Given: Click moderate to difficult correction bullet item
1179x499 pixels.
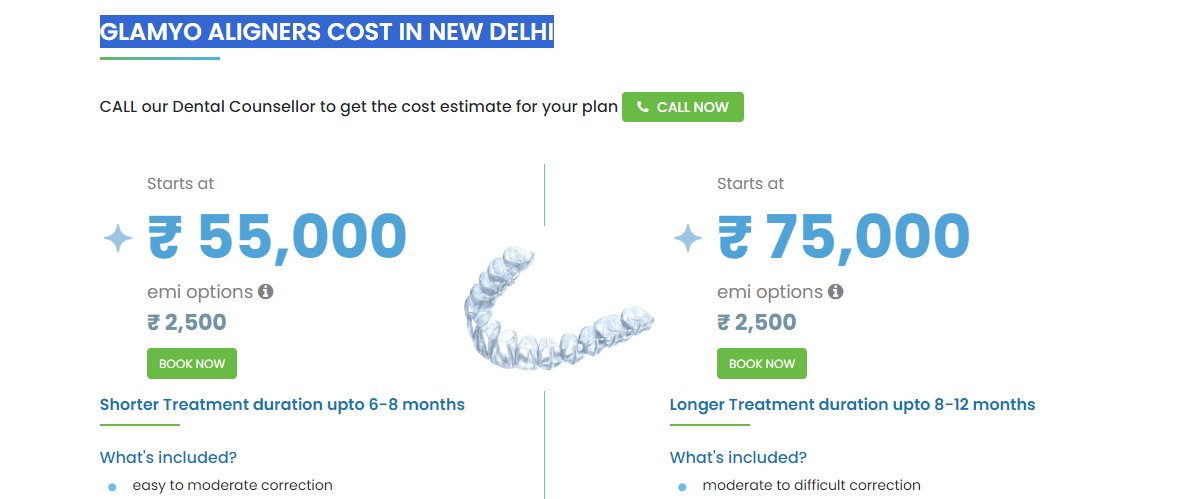Looking at the screenshot, I should [x=811, y=485].
